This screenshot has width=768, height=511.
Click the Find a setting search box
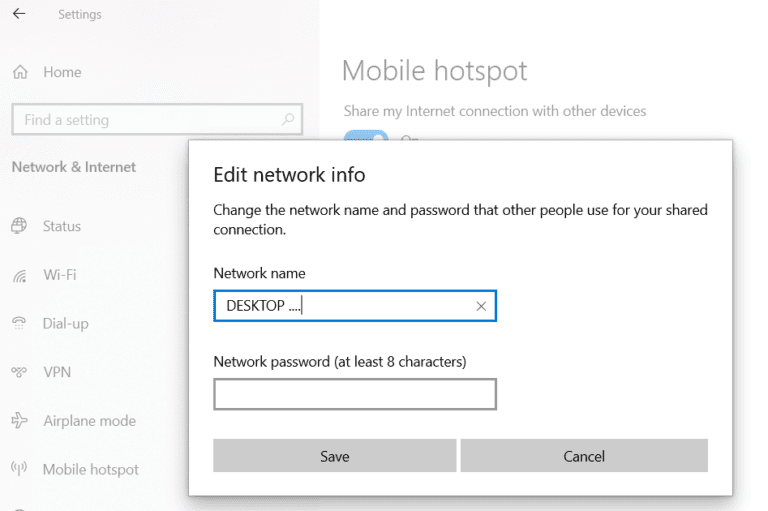[x=157, y=119]
